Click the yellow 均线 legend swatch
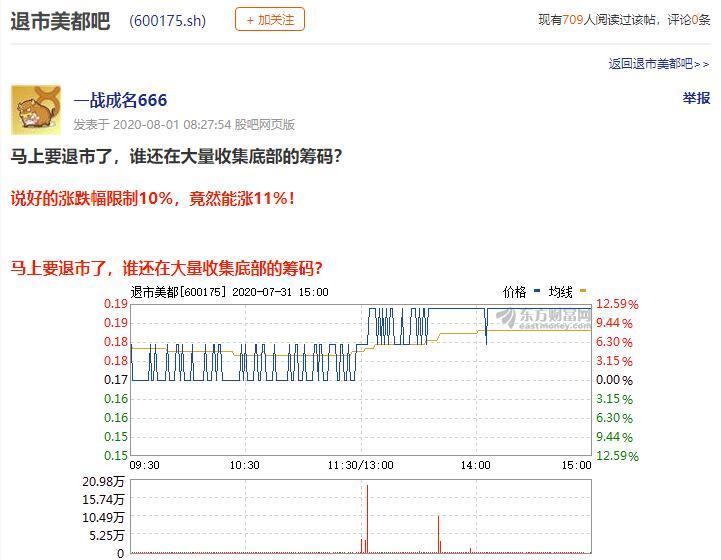Viewport: 721px width, 560px height. pyautogui.click(x=583, y=291)
